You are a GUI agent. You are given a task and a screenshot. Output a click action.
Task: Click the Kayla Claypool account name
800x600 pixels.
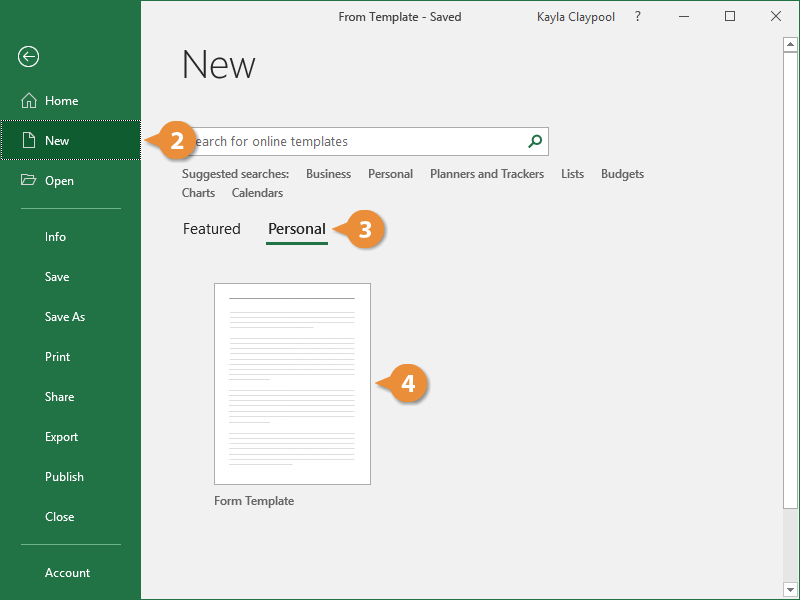[575, 16]
